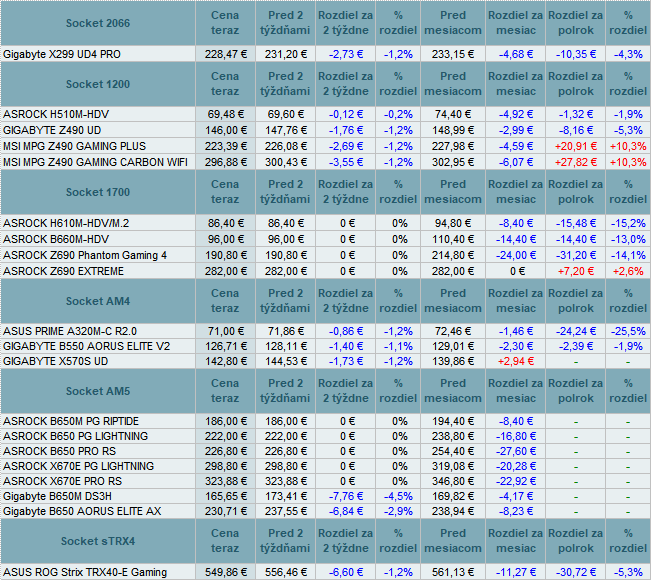Image resolution: width=651 pixels, height=580 pixels.
Task: Click the '-4,5%' percent cell
Action: tap(398, 496)
